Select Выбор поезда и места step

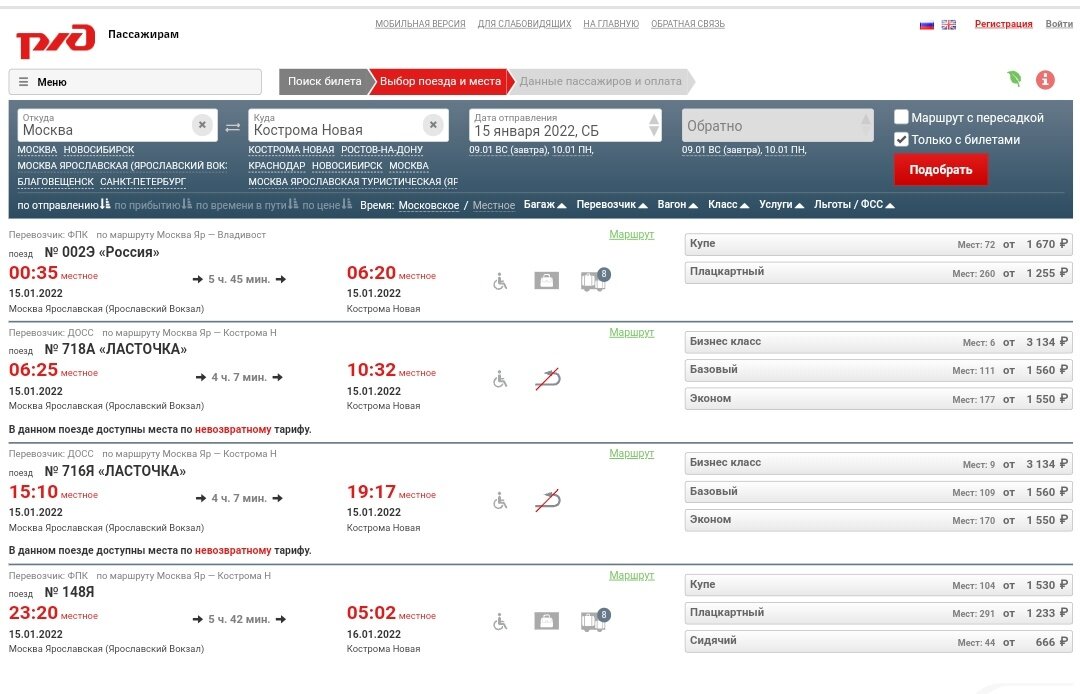440,81
